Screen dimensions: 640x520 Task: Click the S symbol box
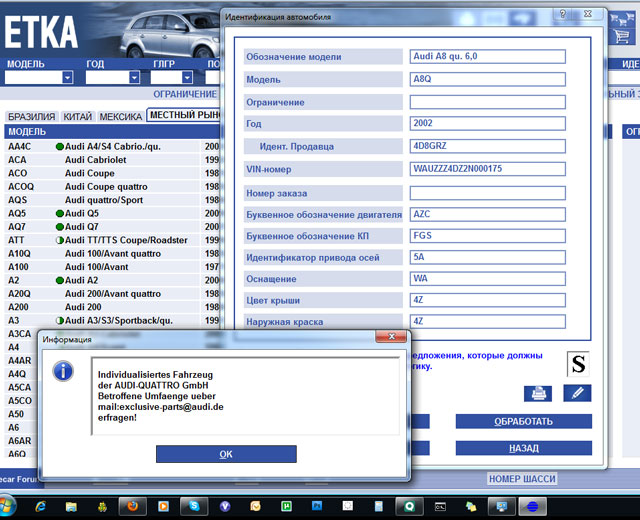tap(578, 364)
